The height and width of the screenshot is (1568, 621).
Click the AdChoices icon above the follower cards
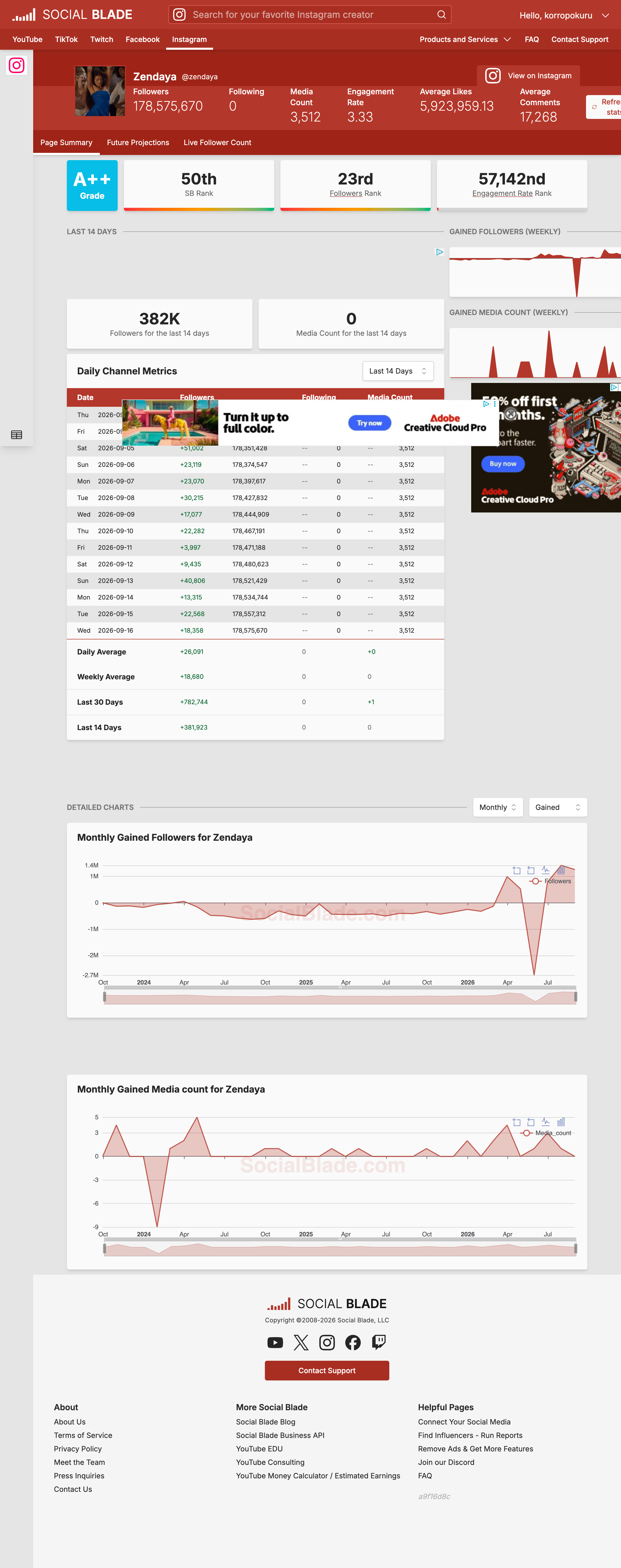click(x=440, y=252)
